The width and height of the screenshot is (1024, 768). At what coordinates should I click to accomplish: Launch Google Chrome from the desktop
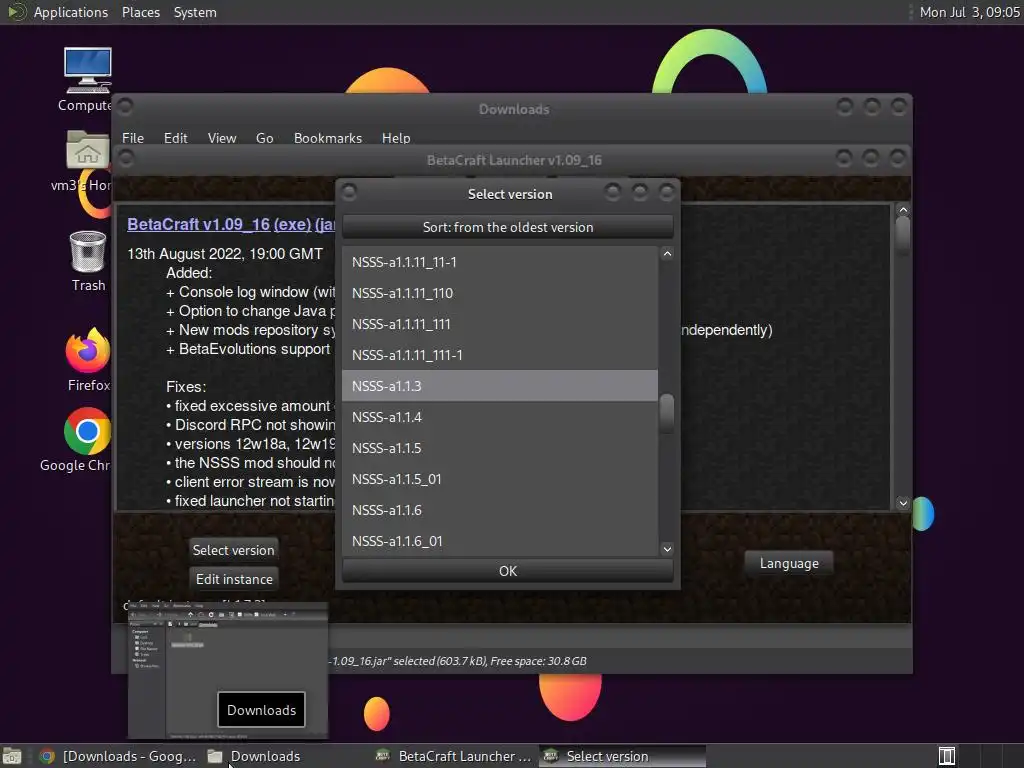(x=87, y=431)
